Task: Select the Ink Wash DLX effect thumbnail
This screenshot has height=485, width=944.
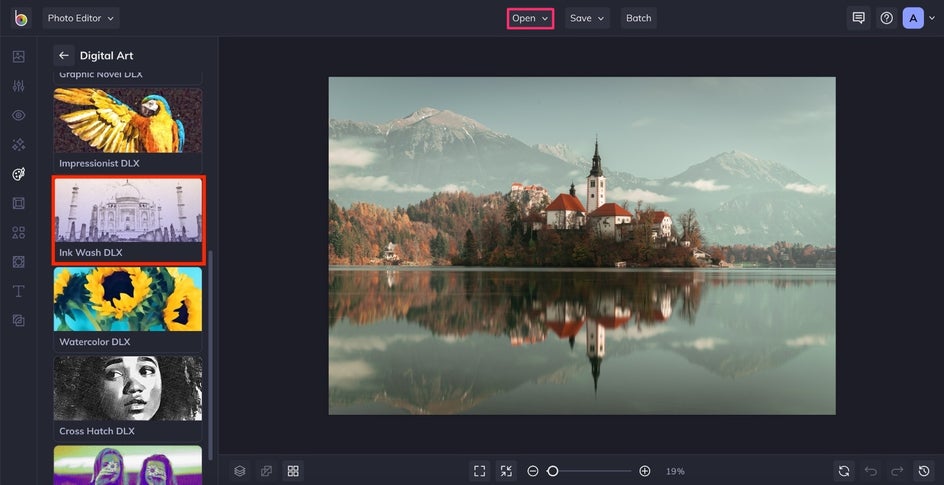Action: (128, 220)
